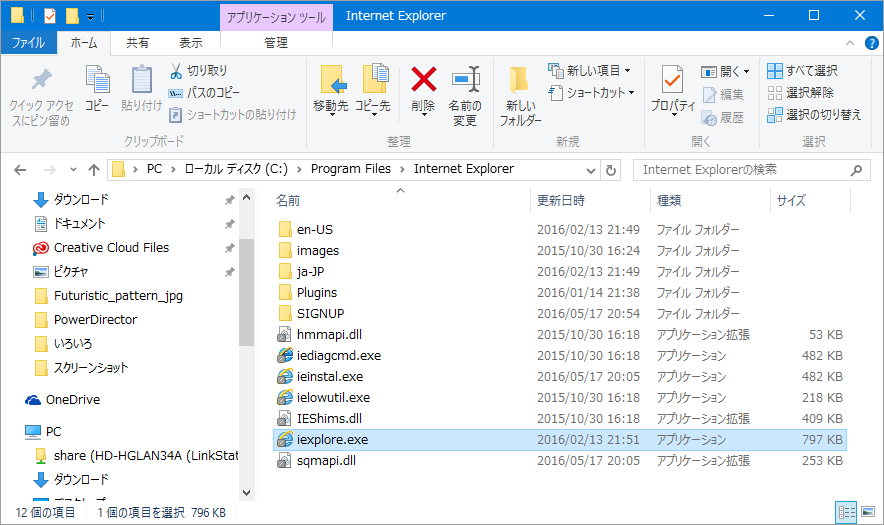Click Invert selection (選択の切り替え)

pos(814,115)
